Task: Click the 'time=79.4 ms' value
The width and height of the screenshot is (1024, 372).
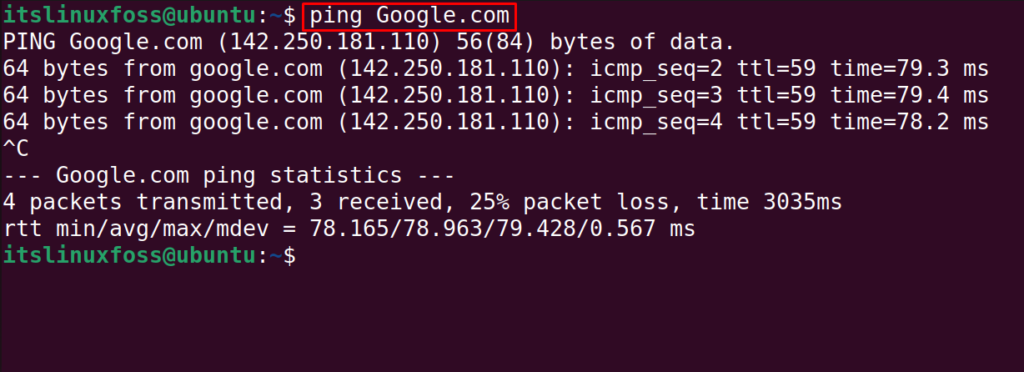Action: [x=910, y=96]
